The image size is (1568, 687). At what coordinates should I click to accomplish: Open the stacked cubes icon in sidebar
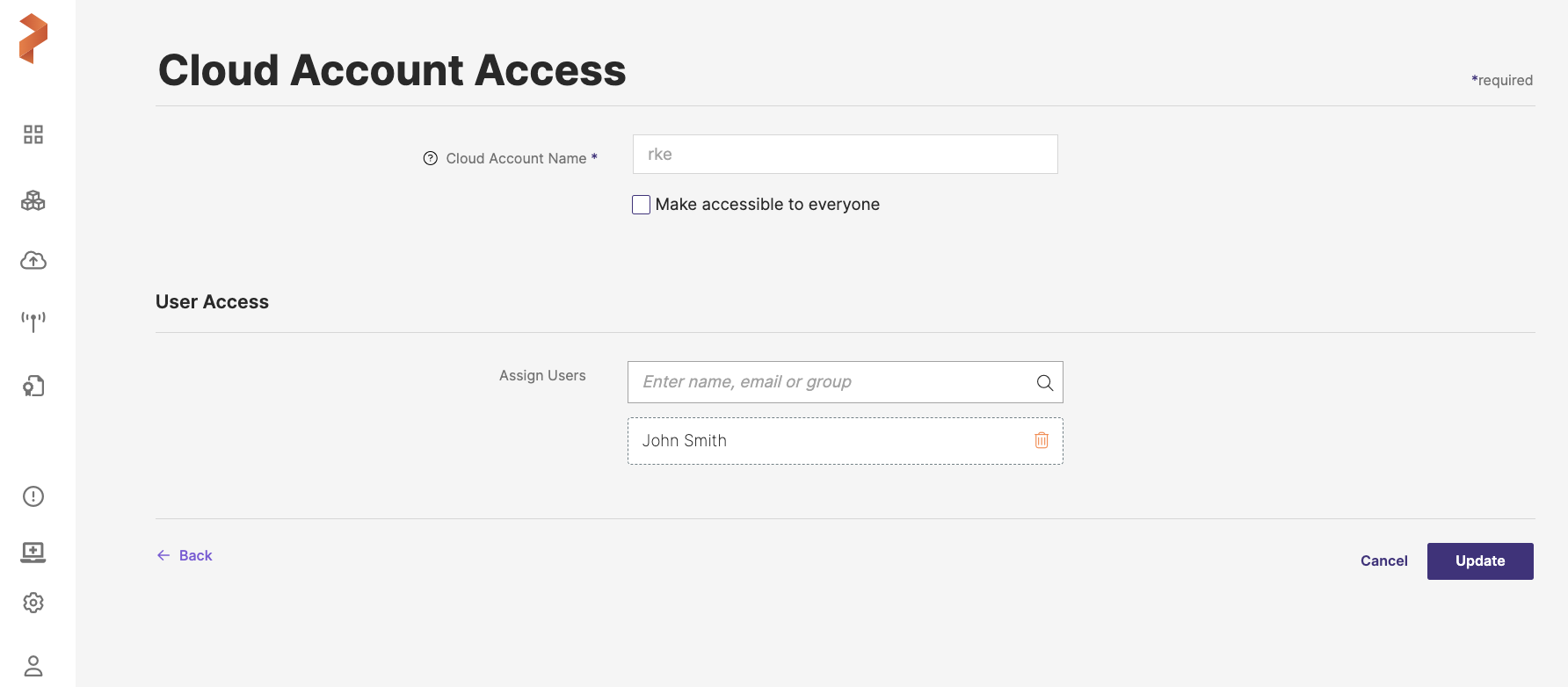pyautogui.click(x=33, y=200)
